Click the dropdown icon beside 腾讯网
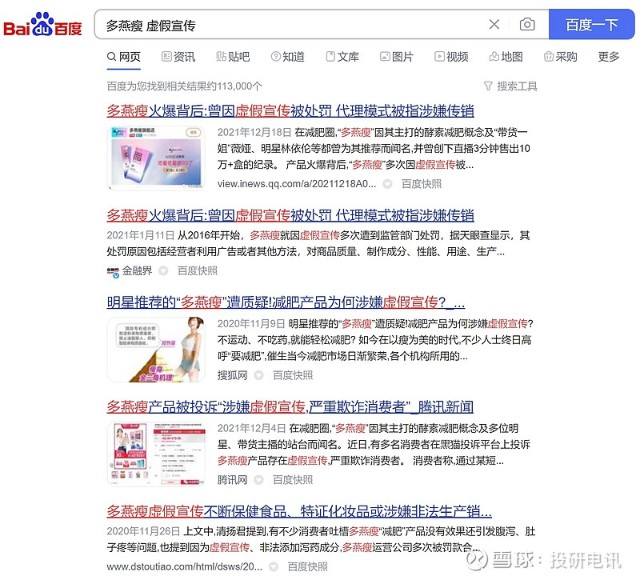640x580 pixels. point(259,480)
